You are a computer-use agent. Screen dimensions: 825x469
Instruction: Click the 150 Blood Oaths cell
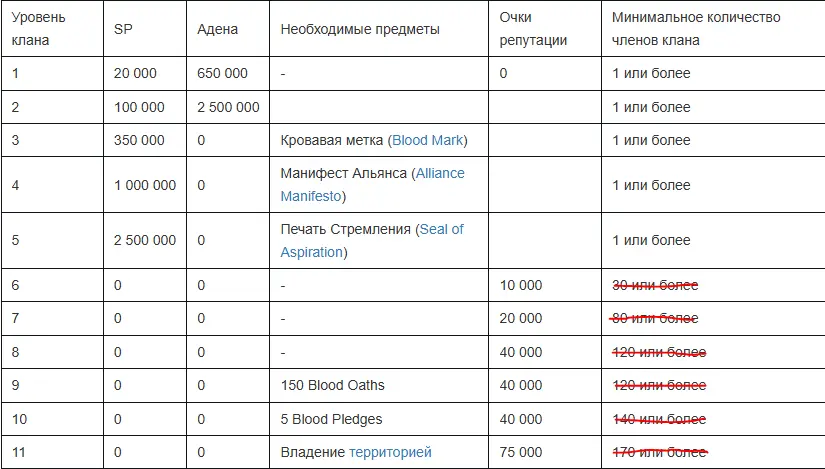(332, 386)
